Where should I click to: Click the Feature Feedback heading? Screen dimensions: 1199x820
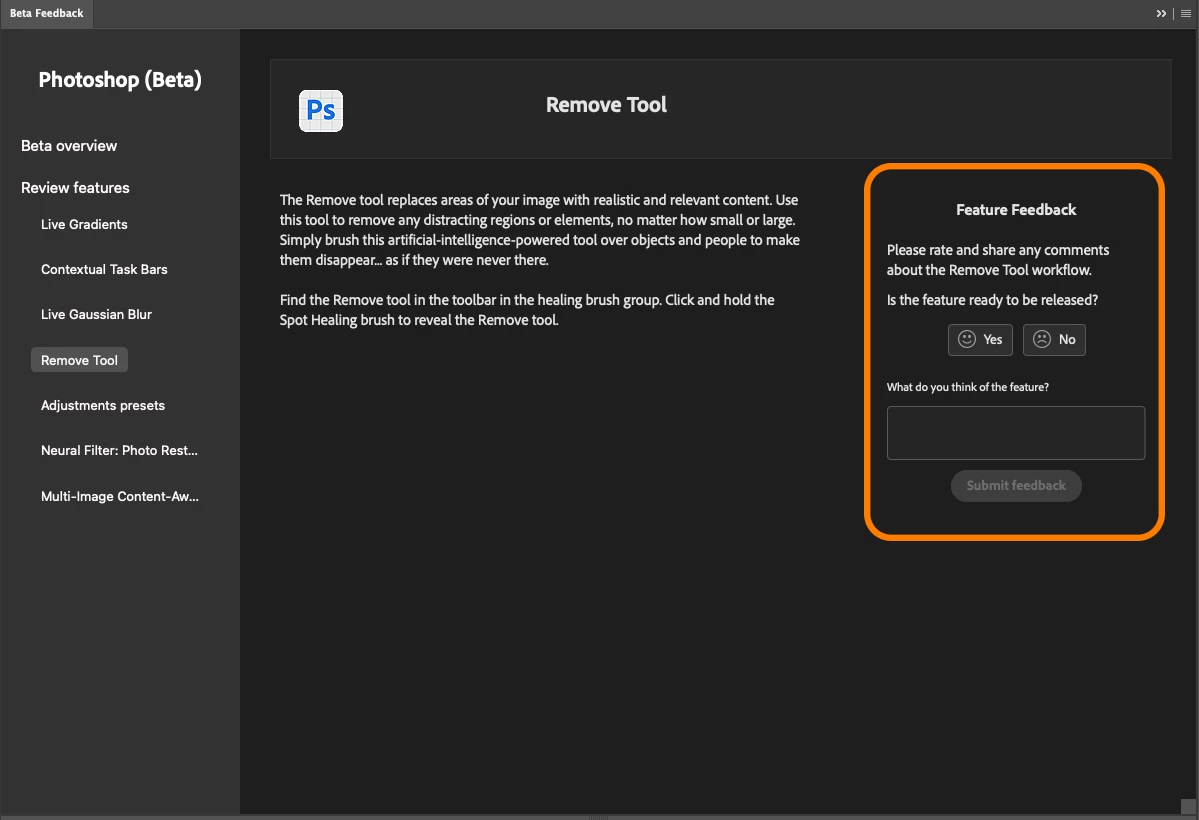1015,210
